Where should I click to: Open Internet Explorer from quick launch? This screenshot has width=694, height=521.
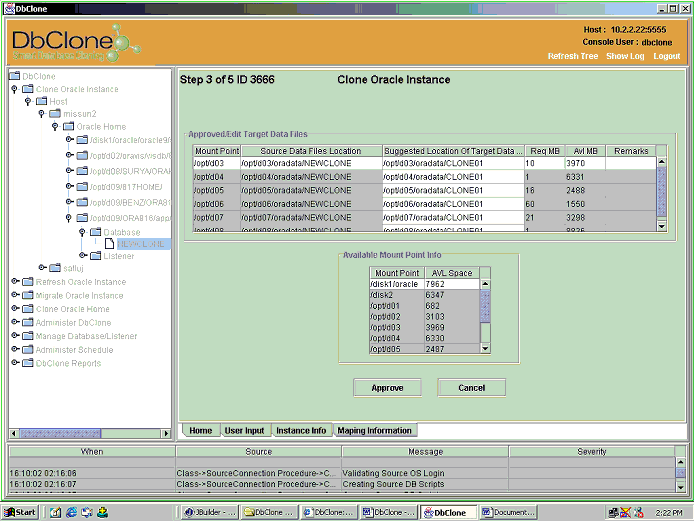[71, 512]
